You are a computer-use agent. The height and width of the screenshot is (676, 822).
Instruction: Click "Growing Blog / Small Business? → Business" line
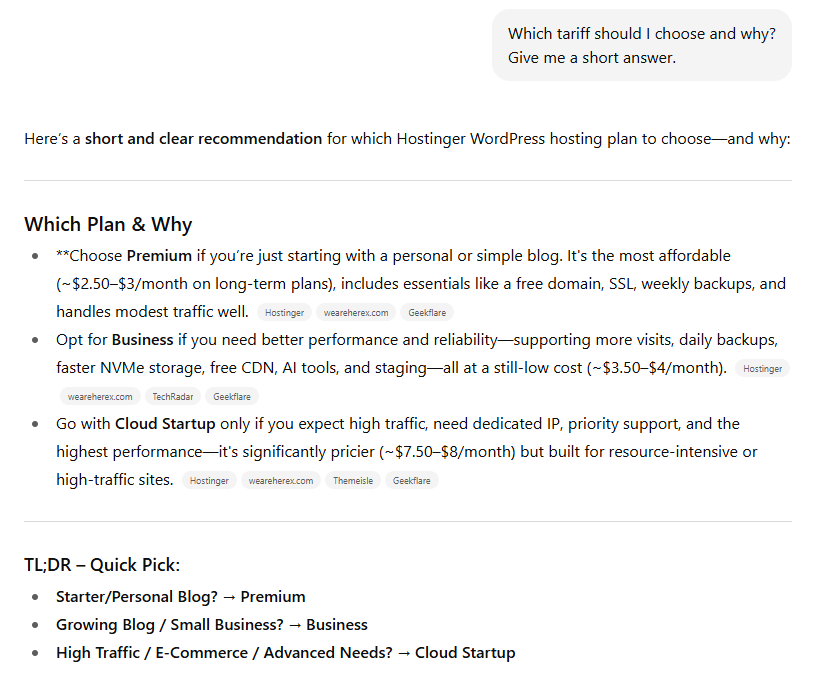(x=211, y=625)
